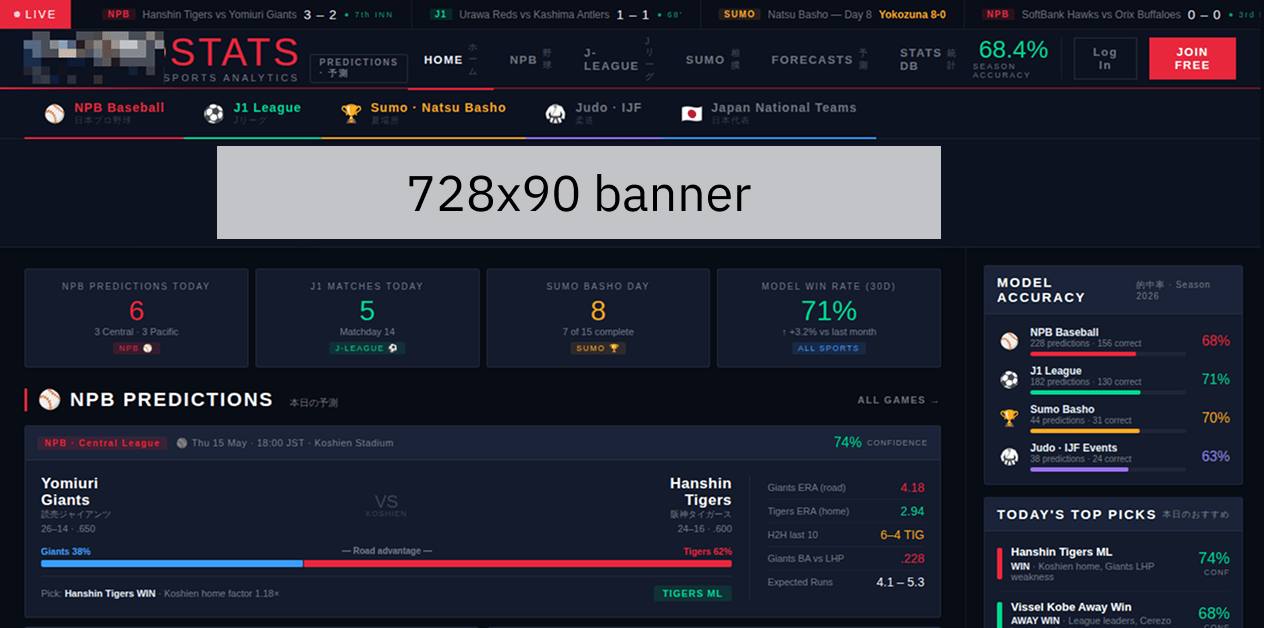The image size is (1264, 628).
Task: Switch to NPB Baseball sport tab
Action: [x=104, y=113]
